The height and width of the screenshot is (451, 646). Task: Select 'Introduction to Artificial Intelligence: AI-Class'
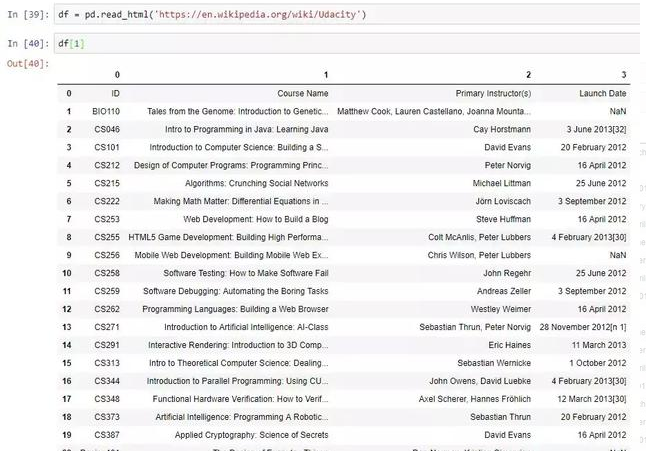tap(246, 327)
